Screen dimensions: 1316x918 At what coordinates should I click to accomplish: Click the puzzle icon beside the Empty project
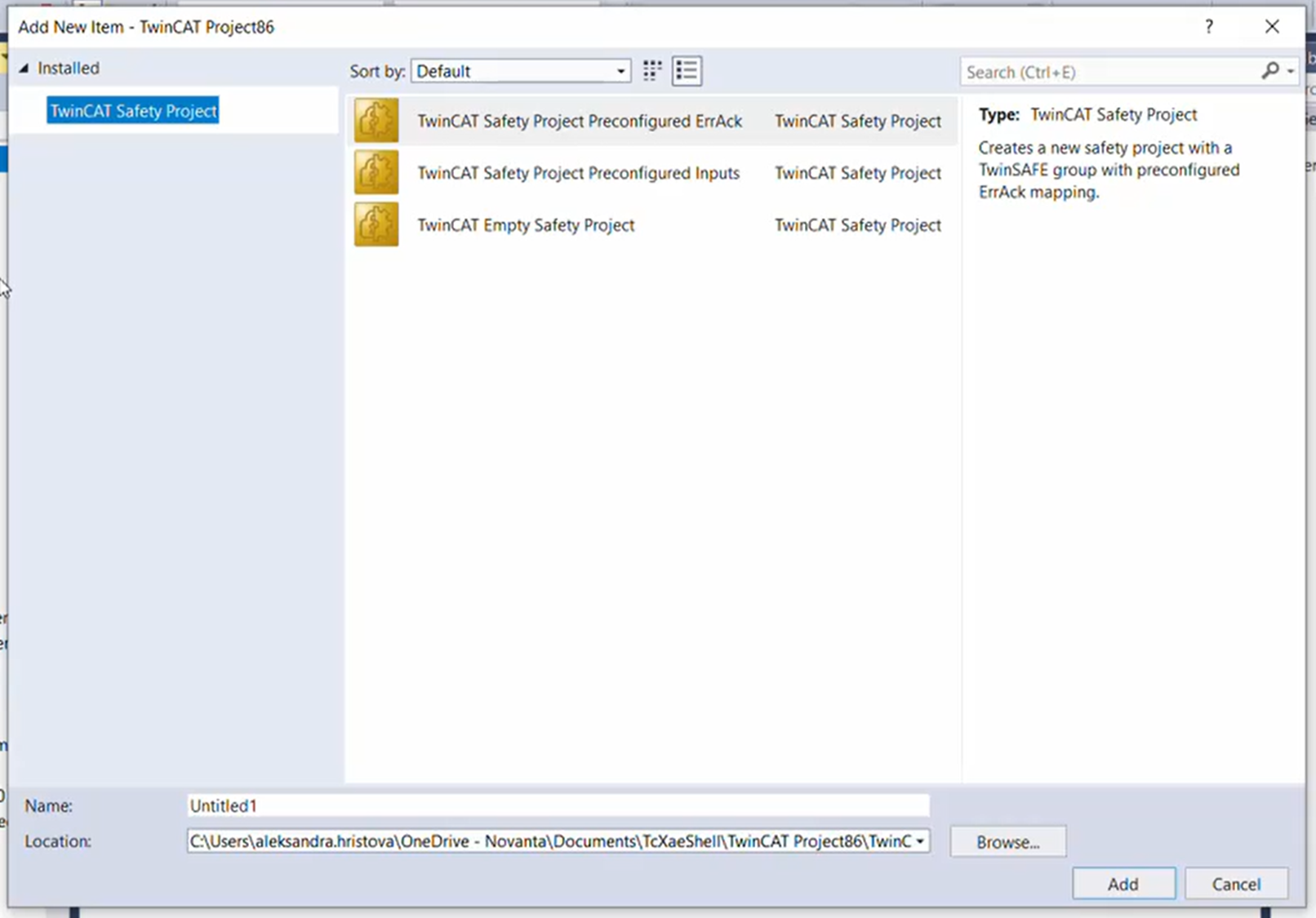point(376,224)
